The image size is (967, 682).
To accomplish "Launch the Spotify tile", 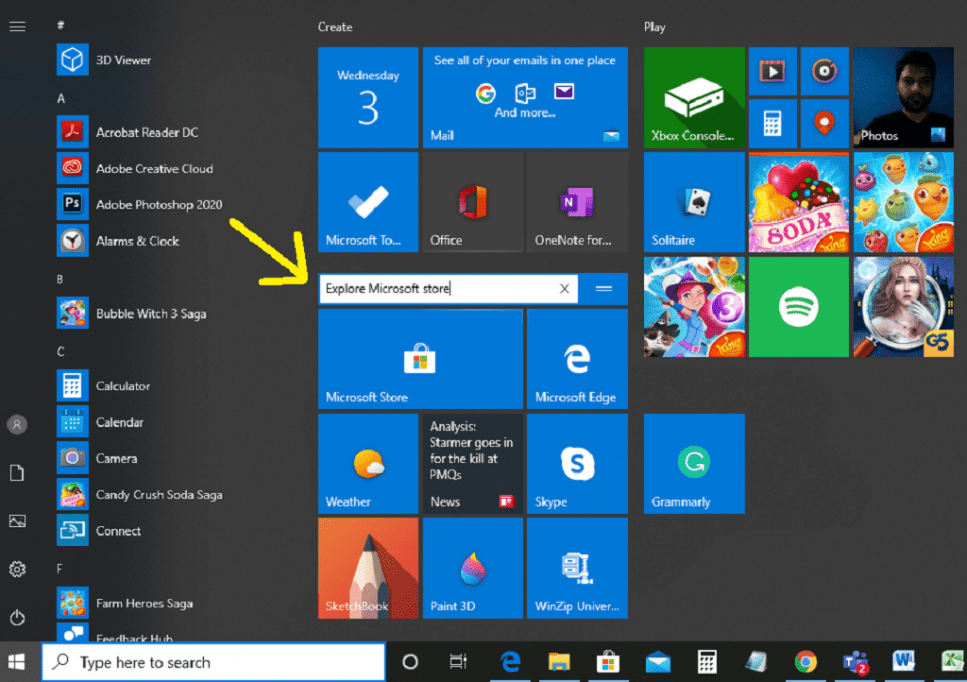I will coord(799,307).
